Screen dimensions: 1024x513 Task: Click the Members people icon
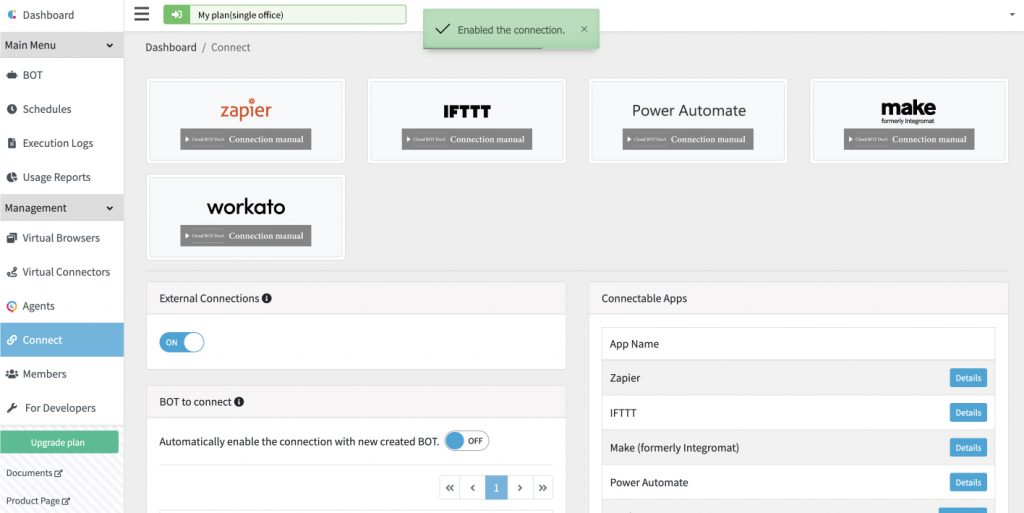coord(12,374)
